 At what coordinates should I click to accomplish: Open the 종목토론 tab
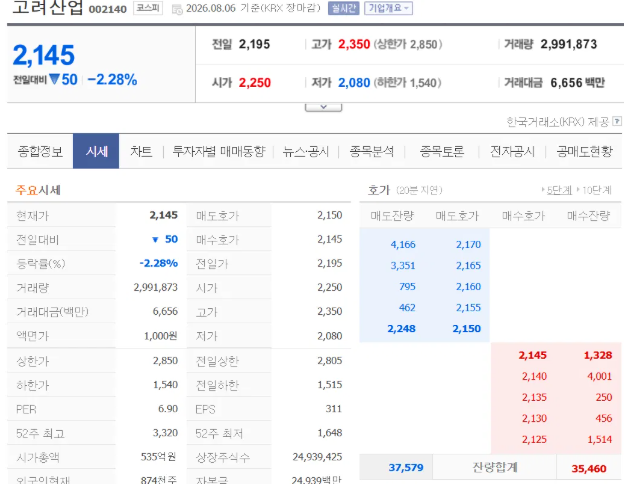click(x=442, y=151)
